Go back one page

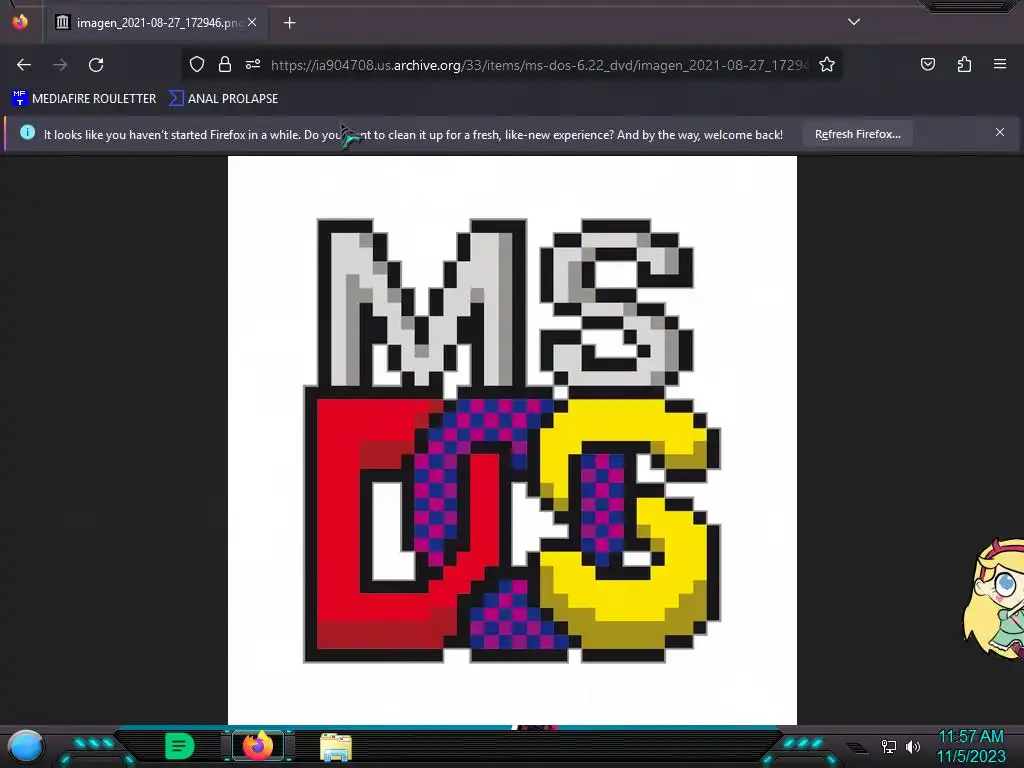24,65
